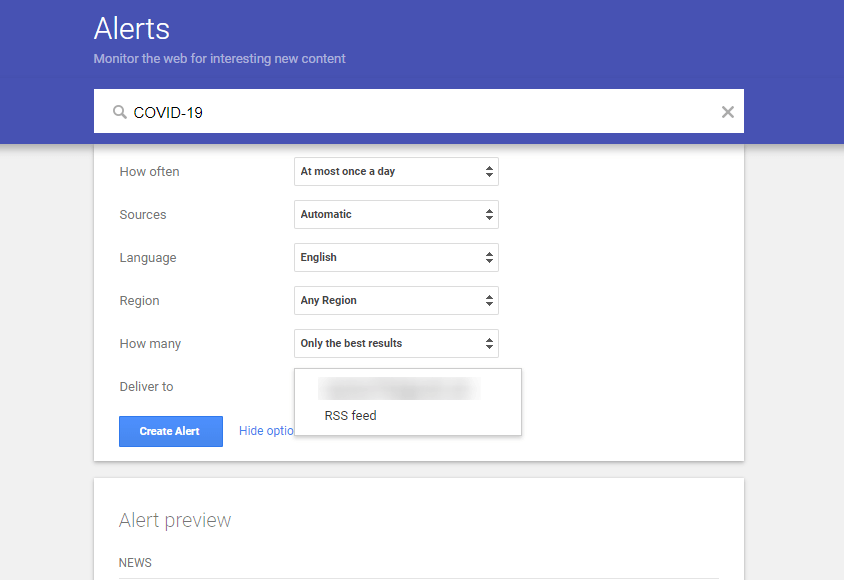Click the Language dropdown stepper arrows
844x580 pixels.
[x=487, y=257]
